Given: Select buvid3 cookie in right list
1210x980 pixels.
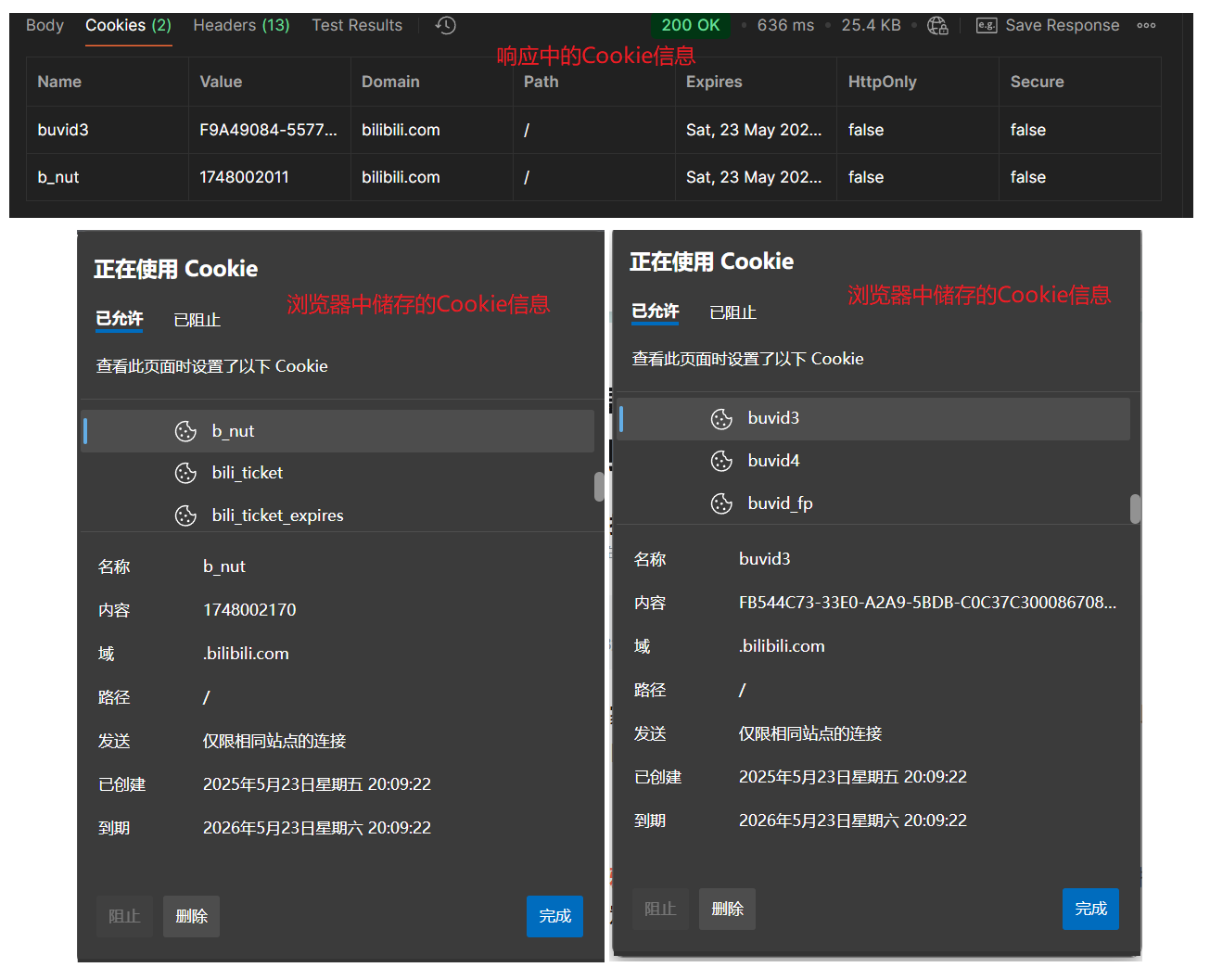Looking at the screenshot, I should pyautogui.click(x=873, y=419).
